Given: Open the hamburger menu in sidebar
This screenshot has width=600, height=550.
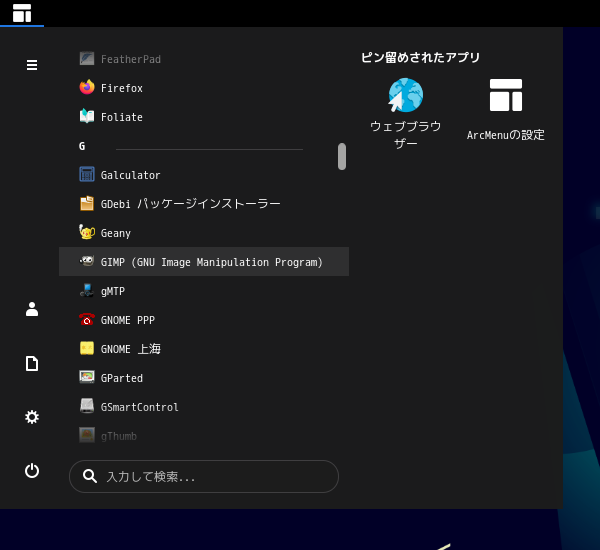Looking at the screenshot, I should [x=32, y=65].
